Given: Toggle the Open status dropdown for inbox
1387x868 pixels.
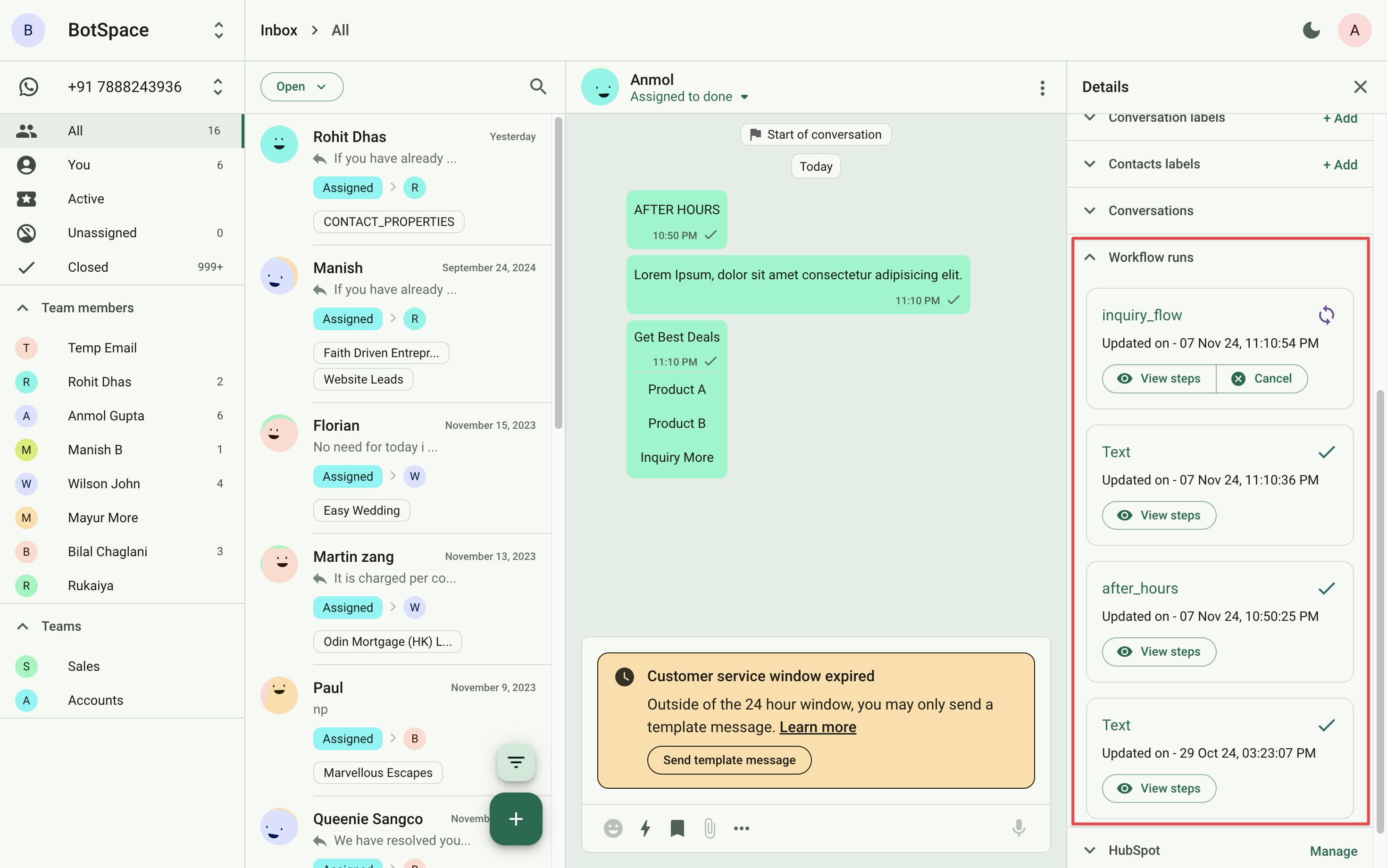Looking at the screenshot, I should (300, 87).
